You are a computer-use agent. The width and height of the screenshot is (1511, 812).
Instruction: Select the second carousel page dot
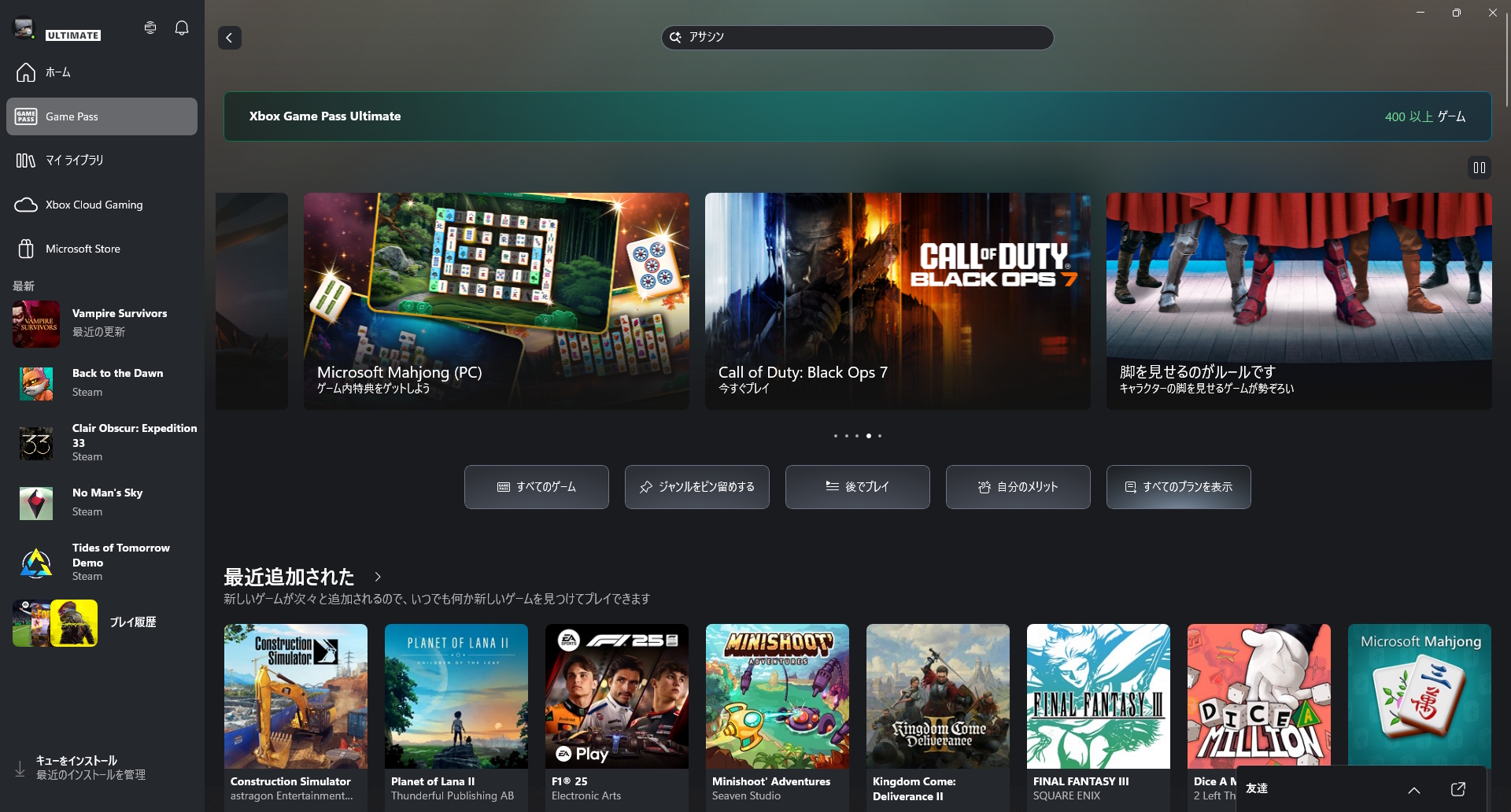(847, 436)
